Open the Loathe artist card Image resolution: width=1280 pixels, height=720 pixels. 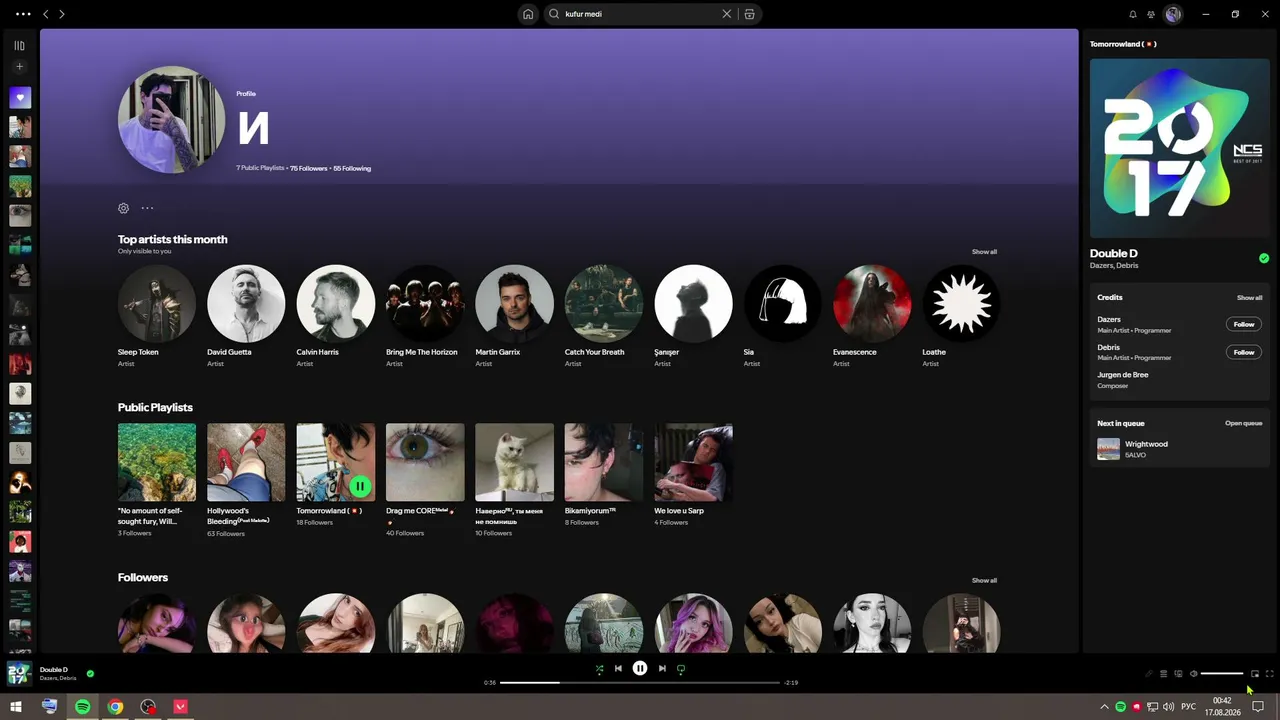(x=961, y=316)
